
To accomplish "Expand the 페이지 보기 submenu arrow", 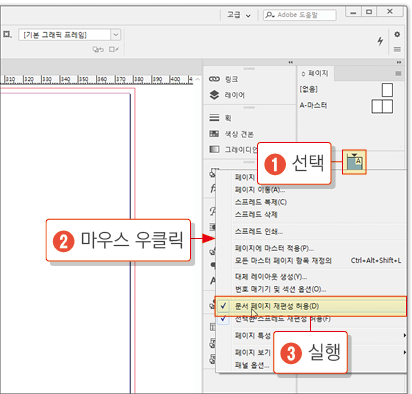I will point(405,352).
